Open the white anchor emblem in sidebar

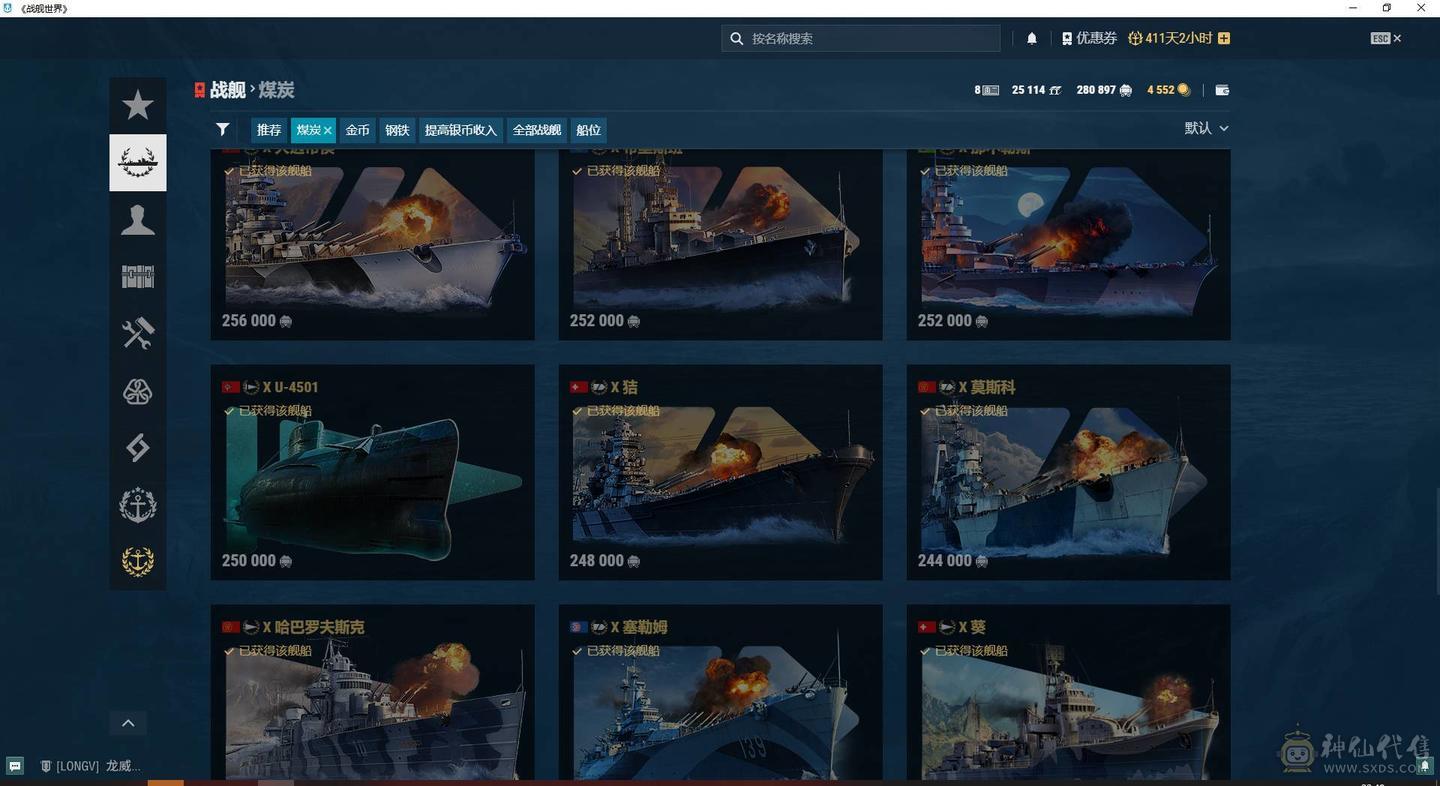point(138,505)
